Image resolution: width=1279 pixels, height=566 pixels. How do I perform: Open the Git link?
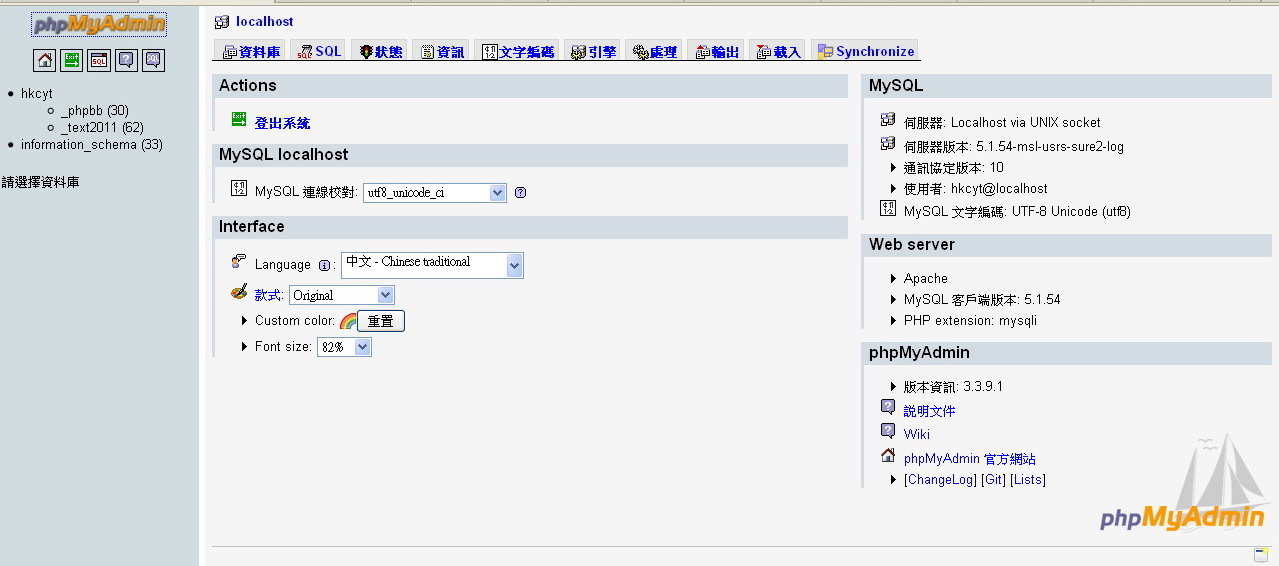[993, 480]
